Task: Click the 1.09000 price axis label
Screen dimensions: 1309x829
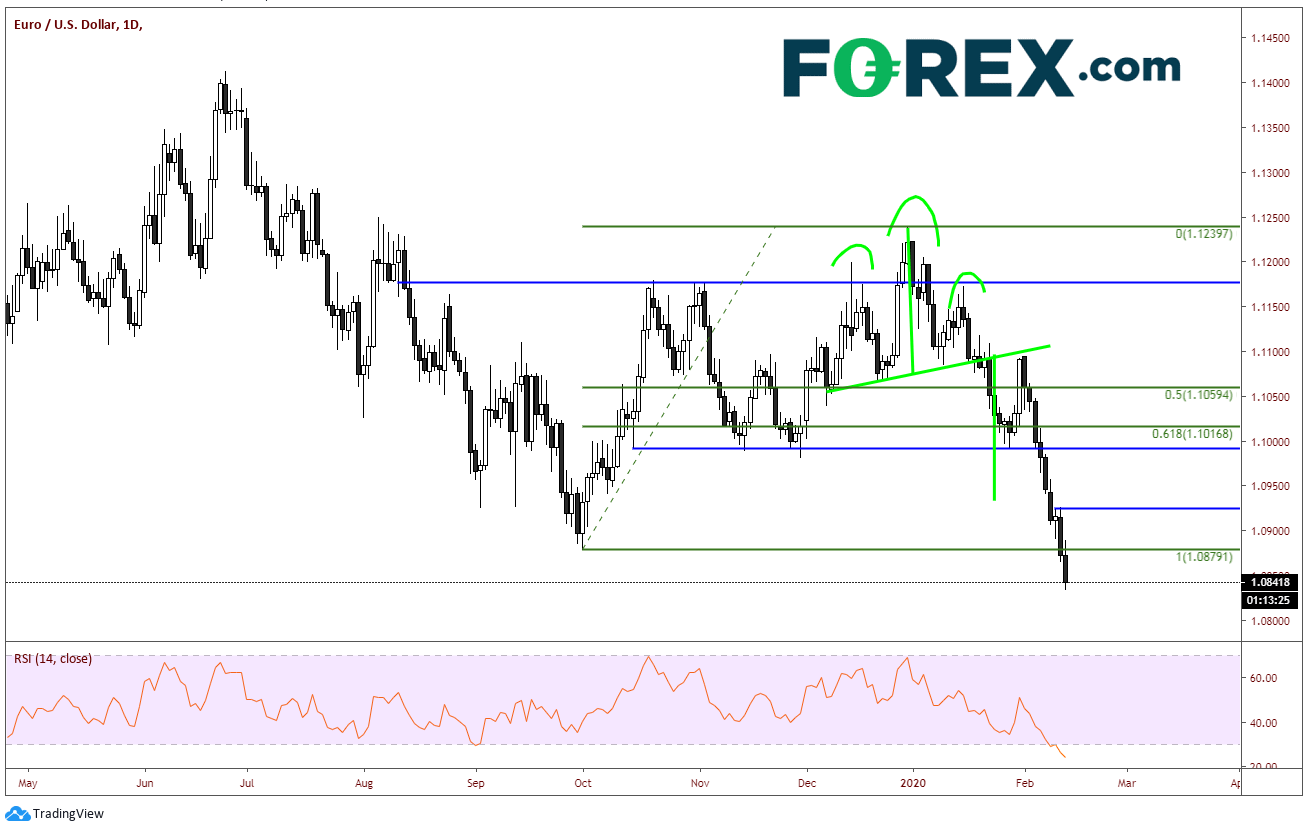Action: pos(1268,532)
